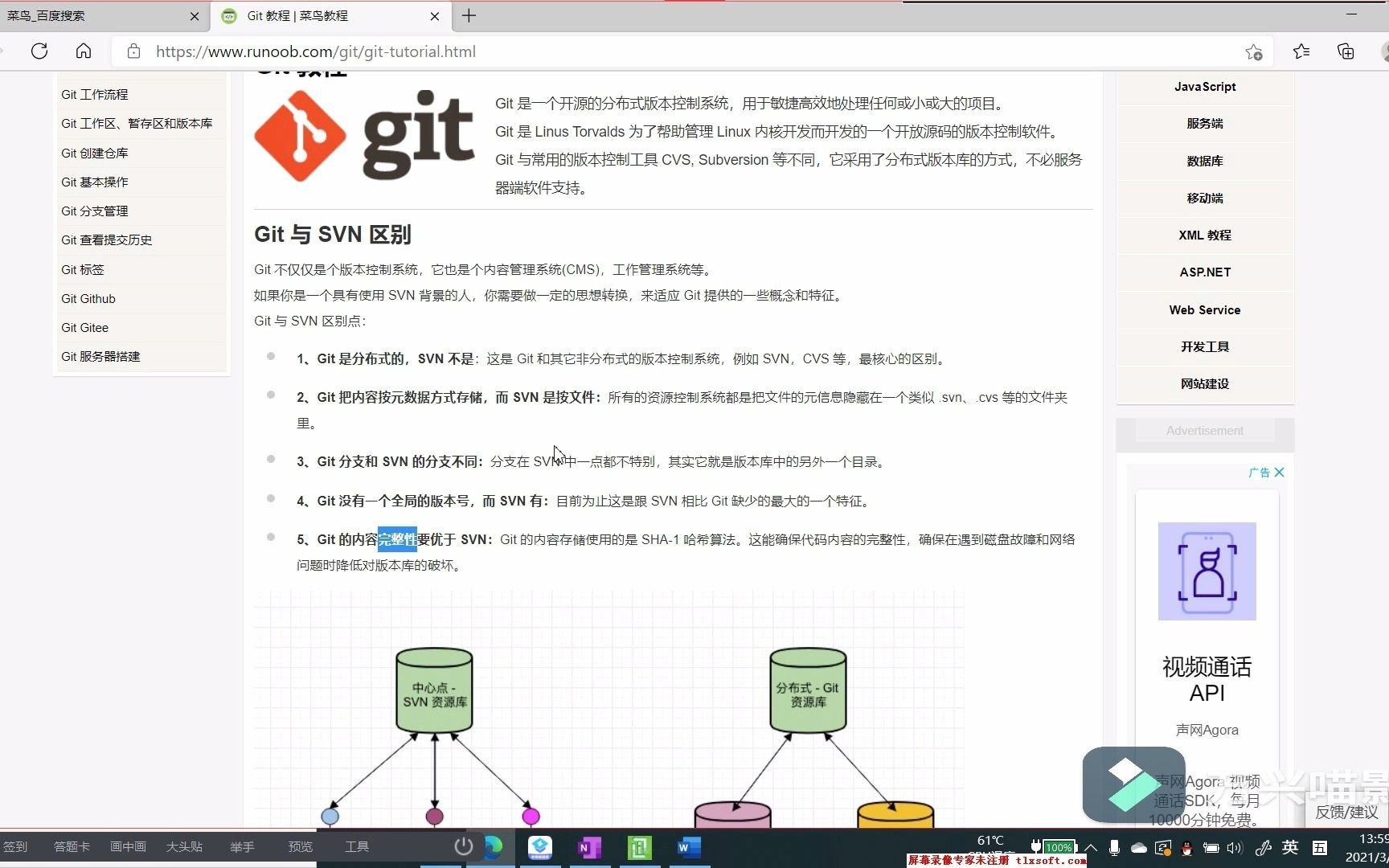Image resolution: width=1389 pixels, height=868 pixels.
Task: Close the 菜鸟_百度搜索 tab
Action: pyautogui.click(x=195, y=16)
